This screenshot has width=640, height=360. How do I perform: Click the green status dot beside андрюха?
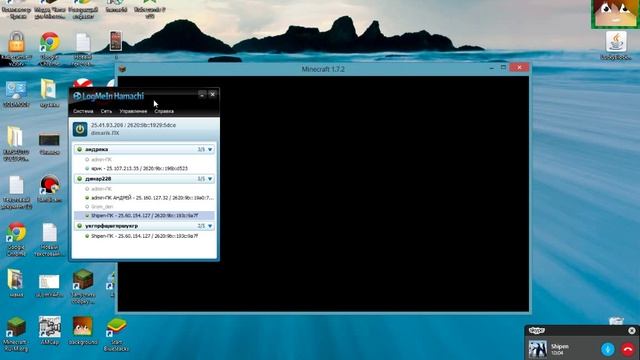pyautogui.click(x=80, y=149)
